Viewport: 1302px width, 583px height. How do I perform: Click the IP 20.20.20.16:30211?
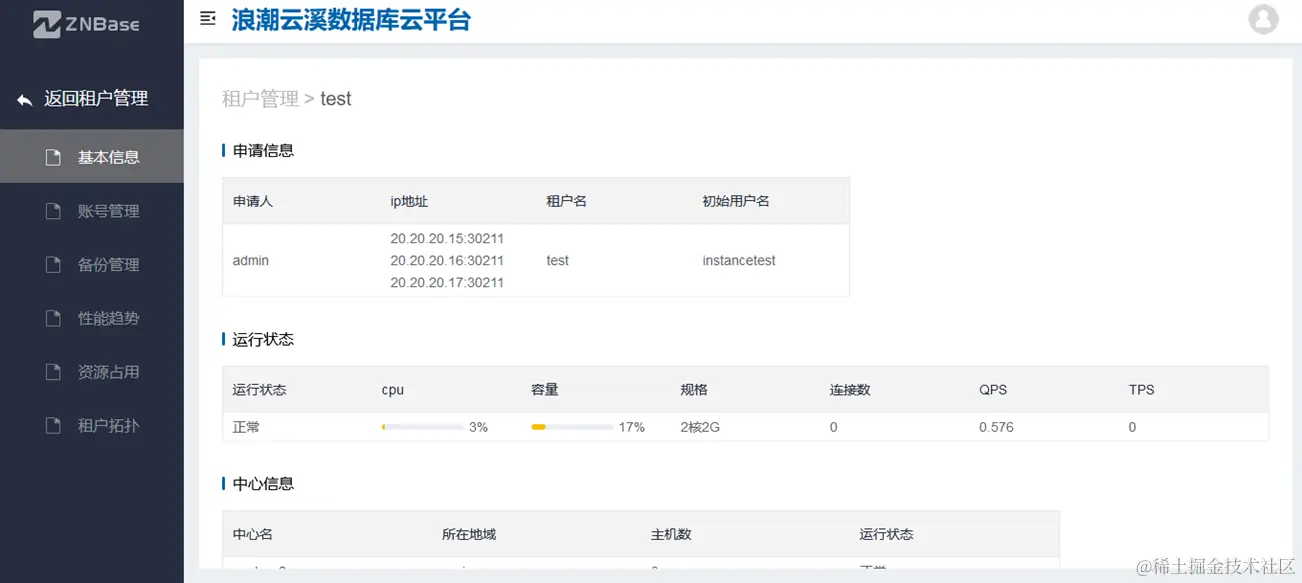(x=447, y=260)
